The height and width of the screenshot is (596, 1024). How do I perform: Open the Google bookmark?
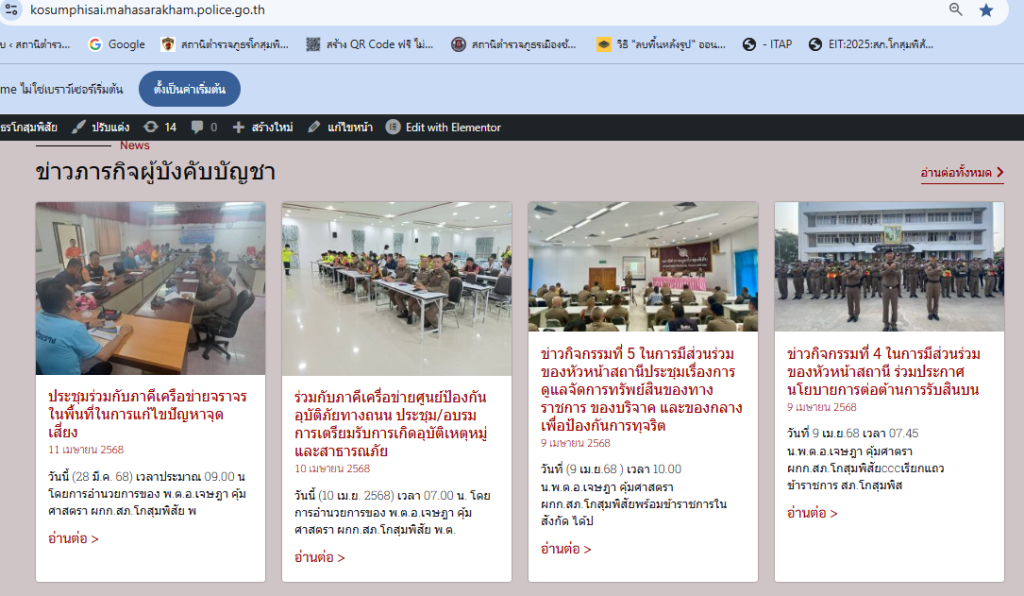coord(116,44)
